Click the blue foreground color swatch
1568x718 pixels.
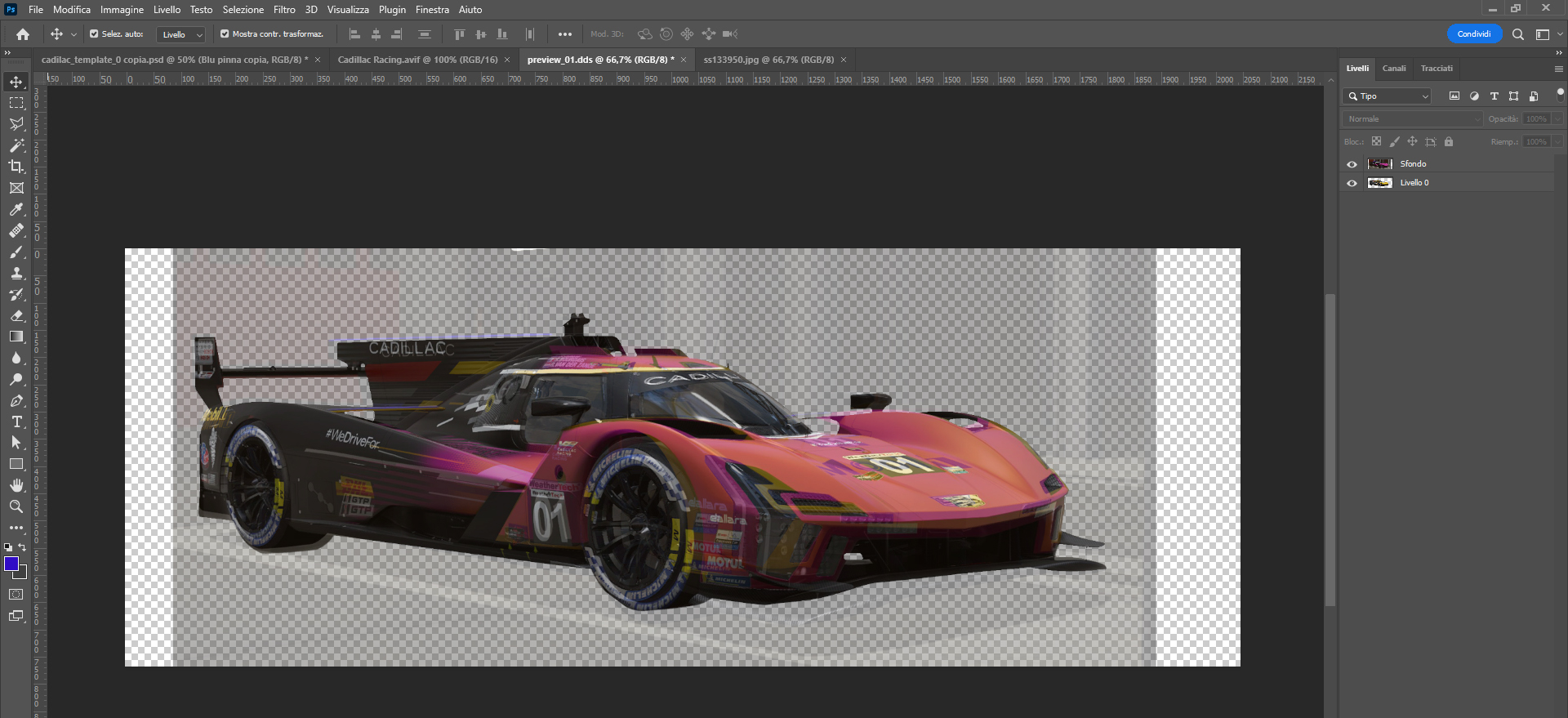[x=11, y=564]
